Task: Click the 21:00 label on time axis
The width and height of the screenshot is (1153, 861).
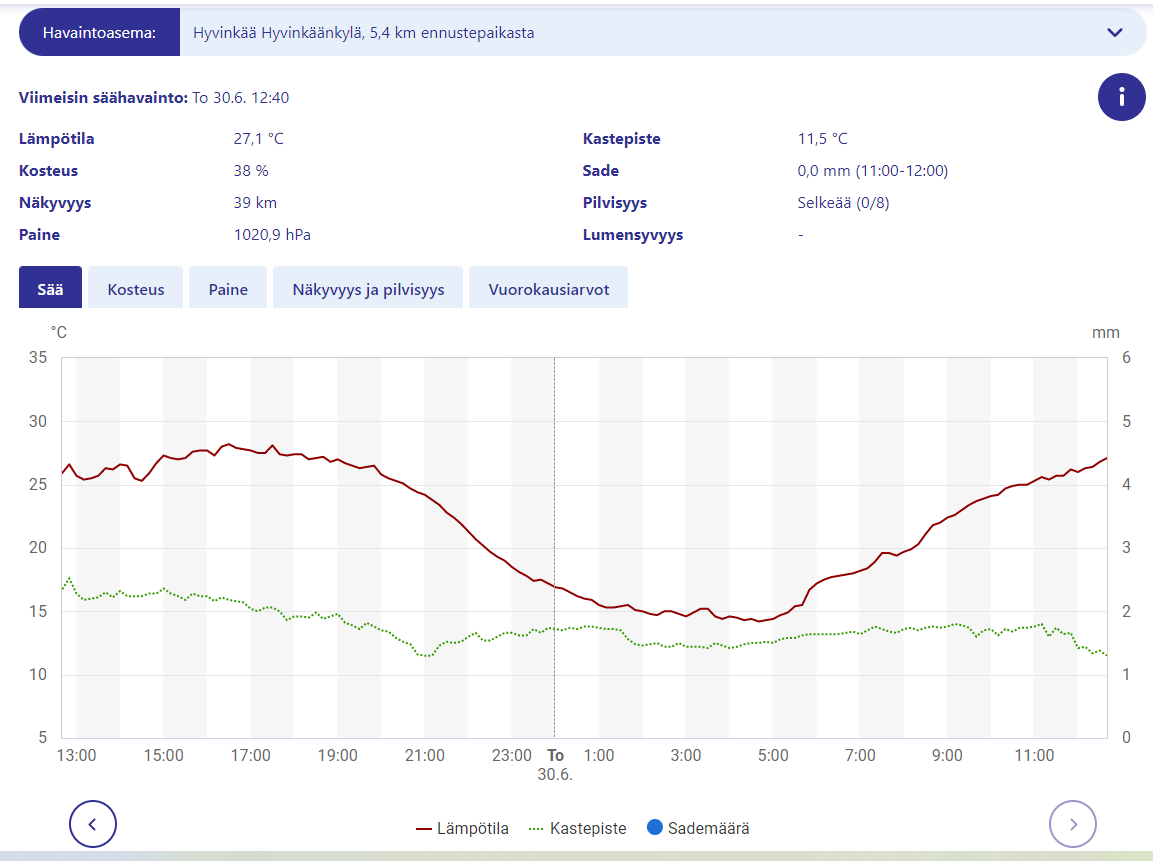Action: [425, 756]
